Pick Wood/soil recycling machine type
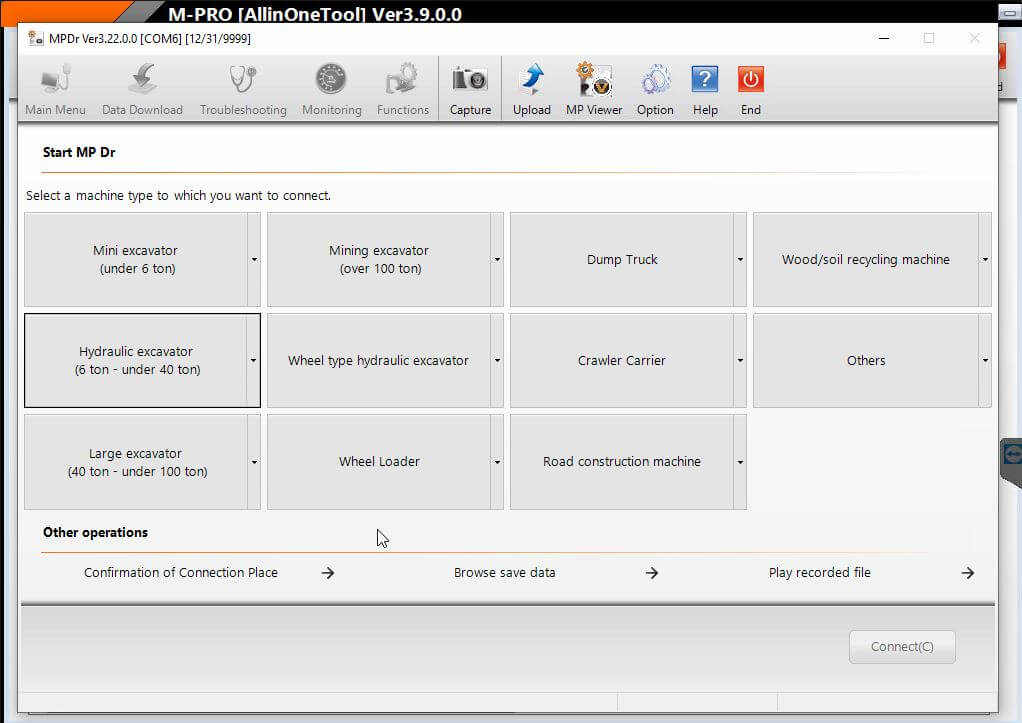This screenshot has width=1022, height=723. [x=865, y=259]
